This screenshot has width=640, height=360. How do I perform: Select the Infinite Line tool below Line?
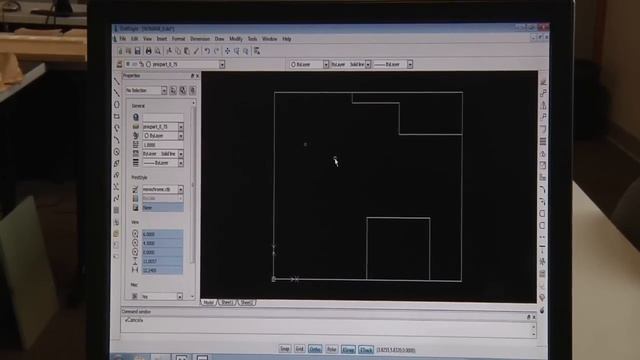[117, 93]
